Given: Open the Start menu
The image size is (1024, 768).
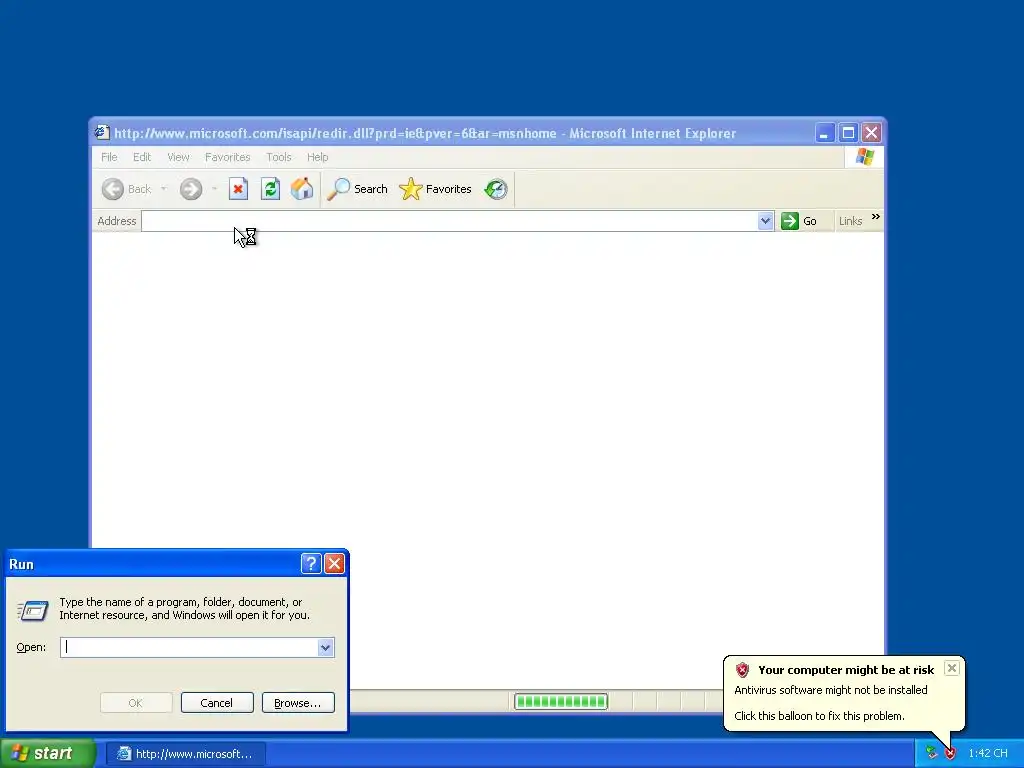Looking at the screenshot, I should 47,754.
